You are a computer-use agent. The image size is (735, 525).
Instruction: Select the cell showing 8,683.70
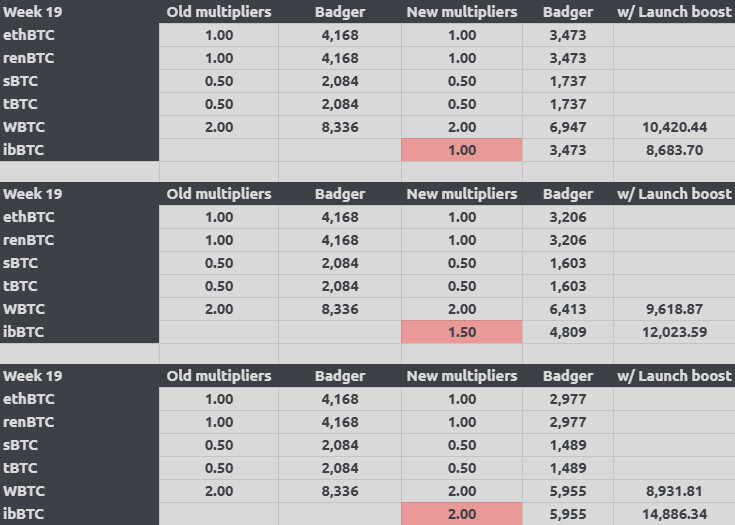click(x=674, y=150)
